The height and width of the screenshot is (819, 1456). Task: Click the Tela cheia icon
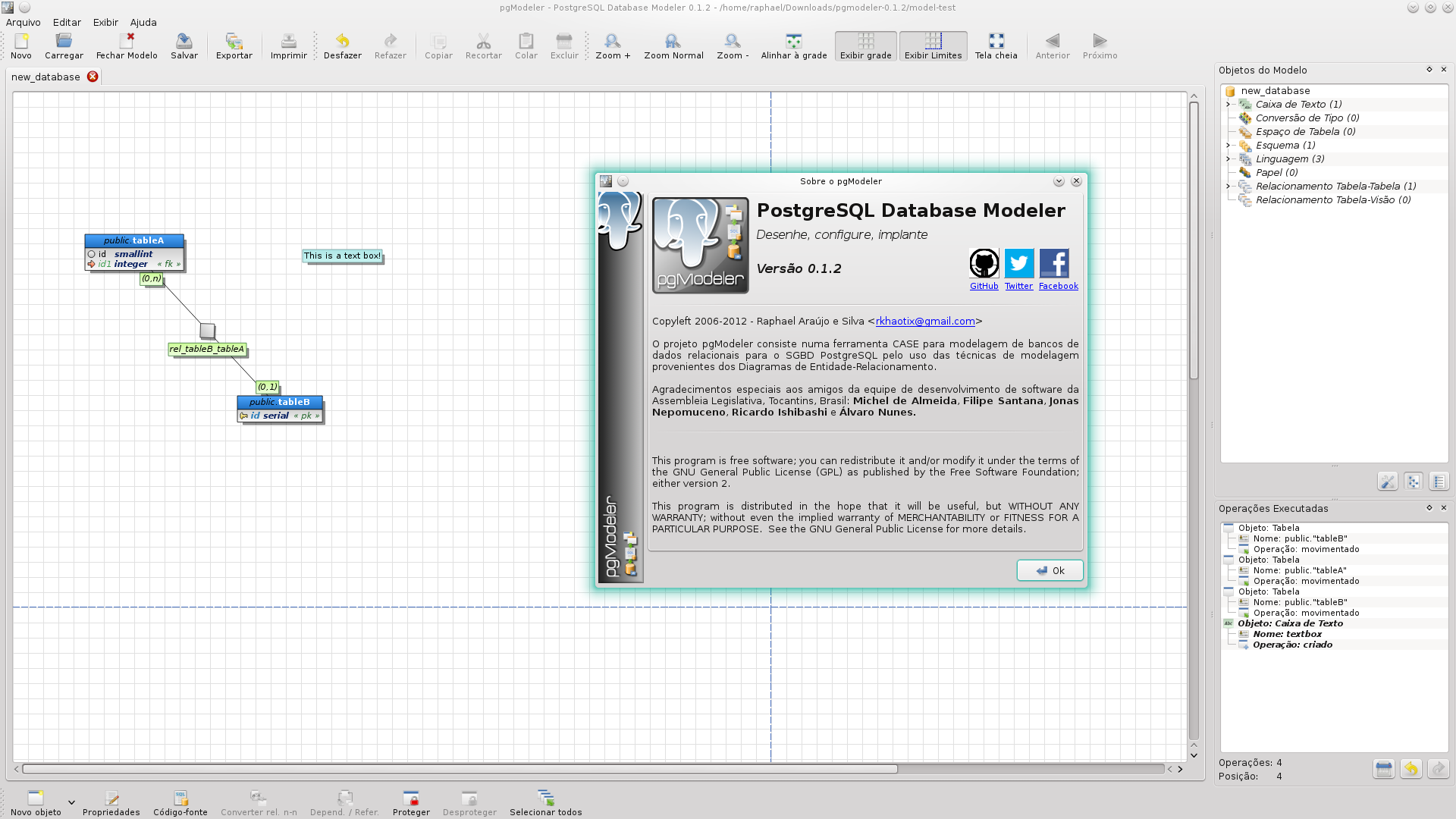[x=996, y=41]
